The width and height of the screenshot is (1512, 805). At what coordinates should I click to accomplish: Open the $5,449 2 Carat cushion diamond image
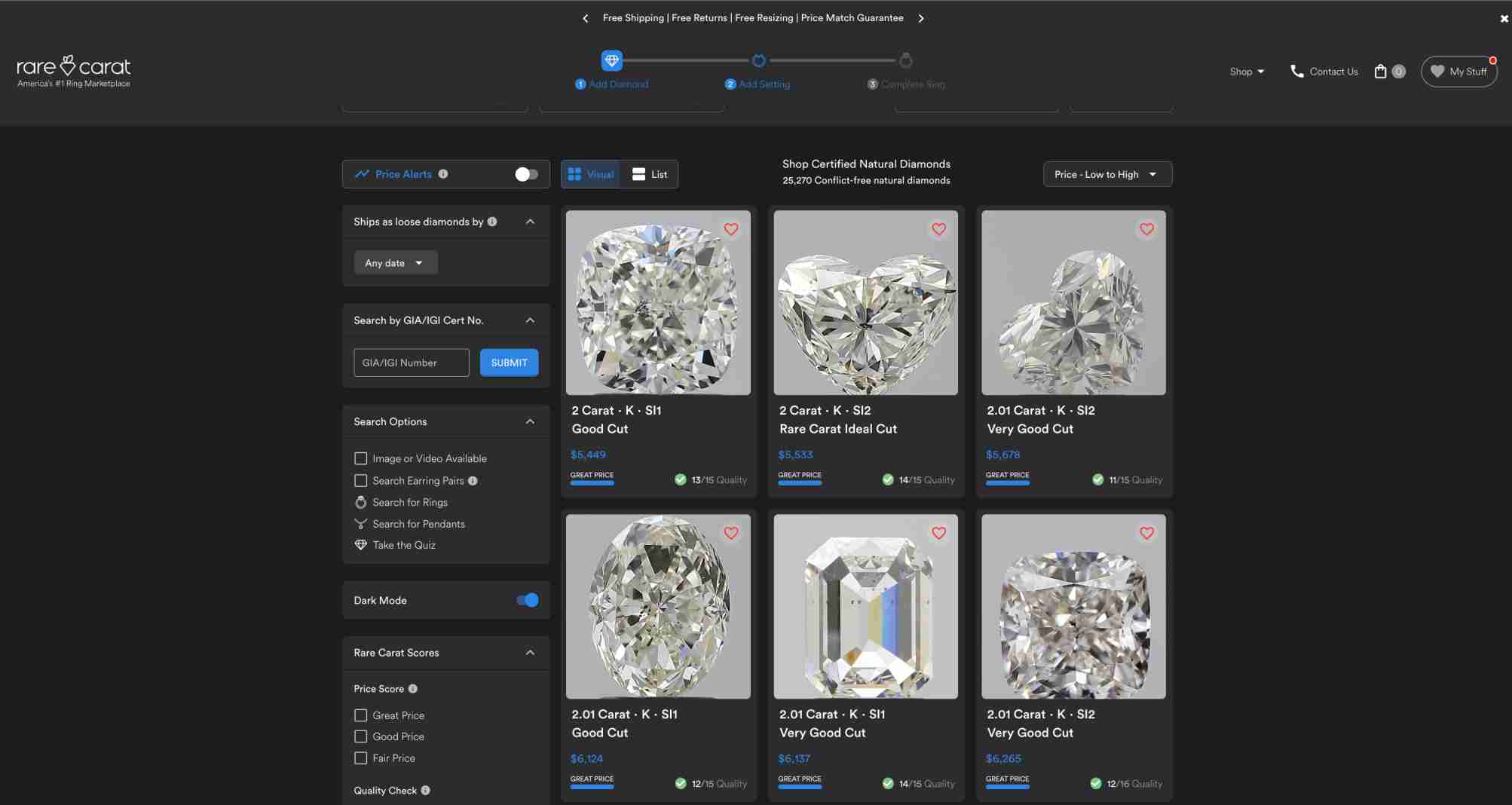coord(658,302)
